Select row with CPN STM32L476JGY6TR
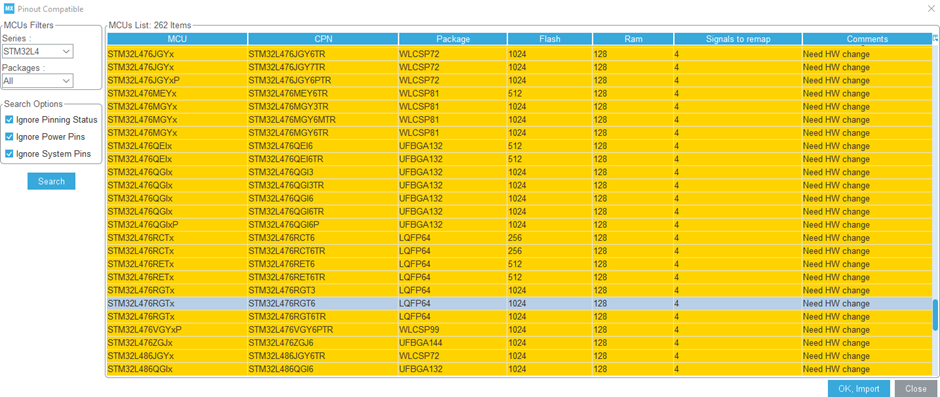940x397 pixels. tap(520, 54)
